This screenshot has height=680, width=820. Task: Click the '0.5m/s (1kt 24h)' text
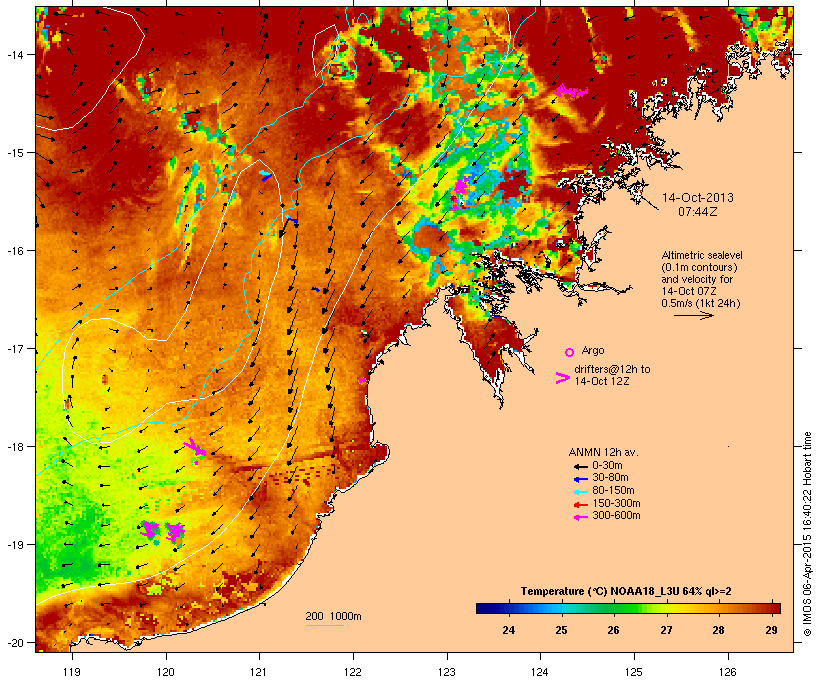pyautogui.click(x=701, y=303)
